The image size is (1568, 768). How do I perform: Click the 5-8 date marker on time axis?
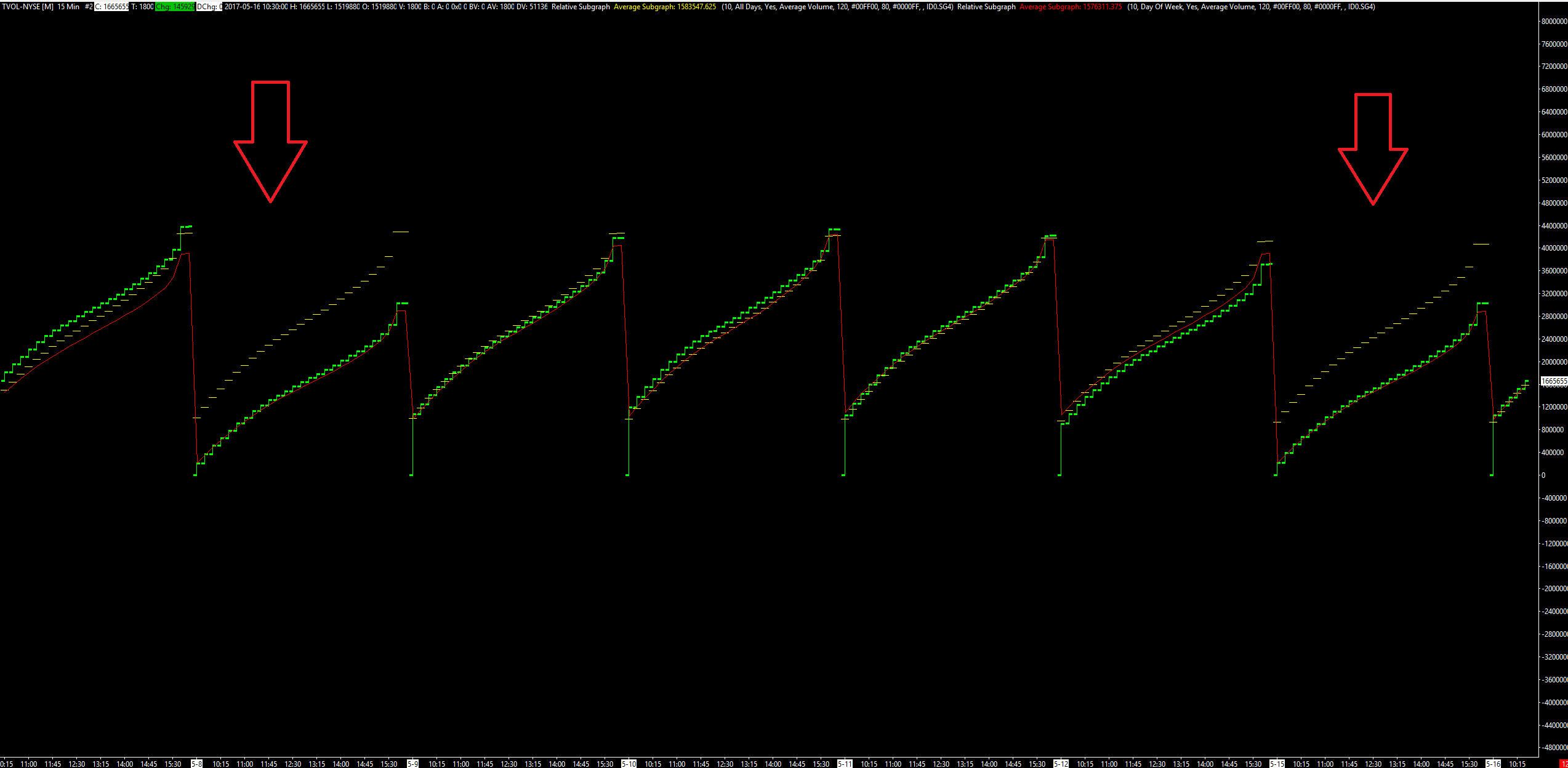pyautogui.click(x=196, y=764)
